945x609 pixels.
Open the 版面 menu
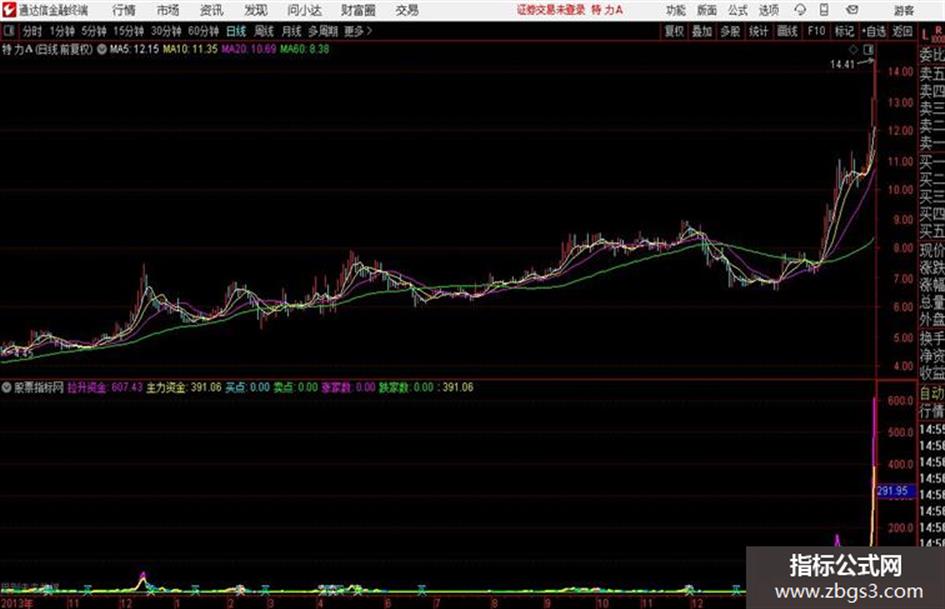(706, 10)
